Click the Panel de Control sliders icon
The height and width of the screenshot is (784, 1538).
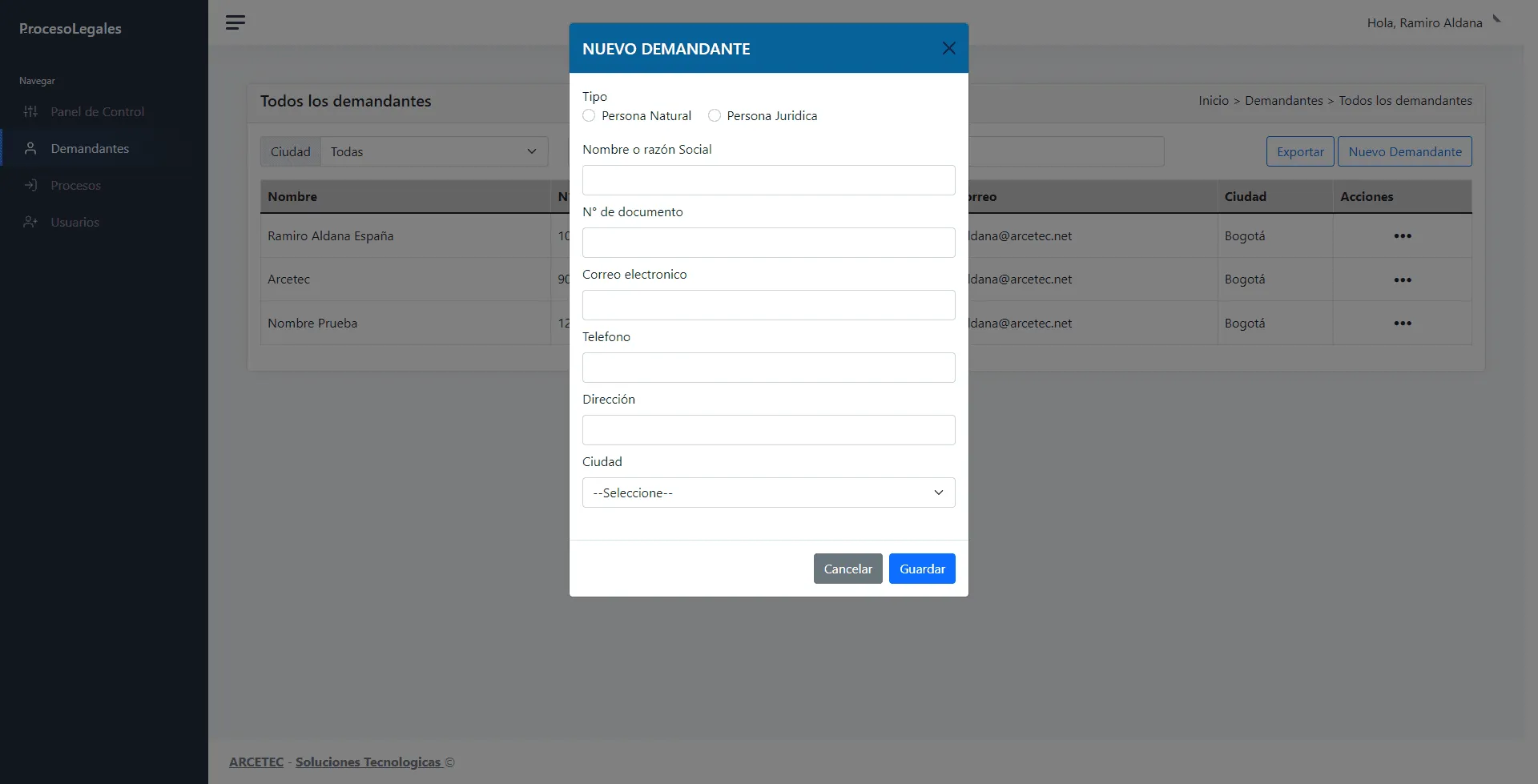click(x=30, y=112)
